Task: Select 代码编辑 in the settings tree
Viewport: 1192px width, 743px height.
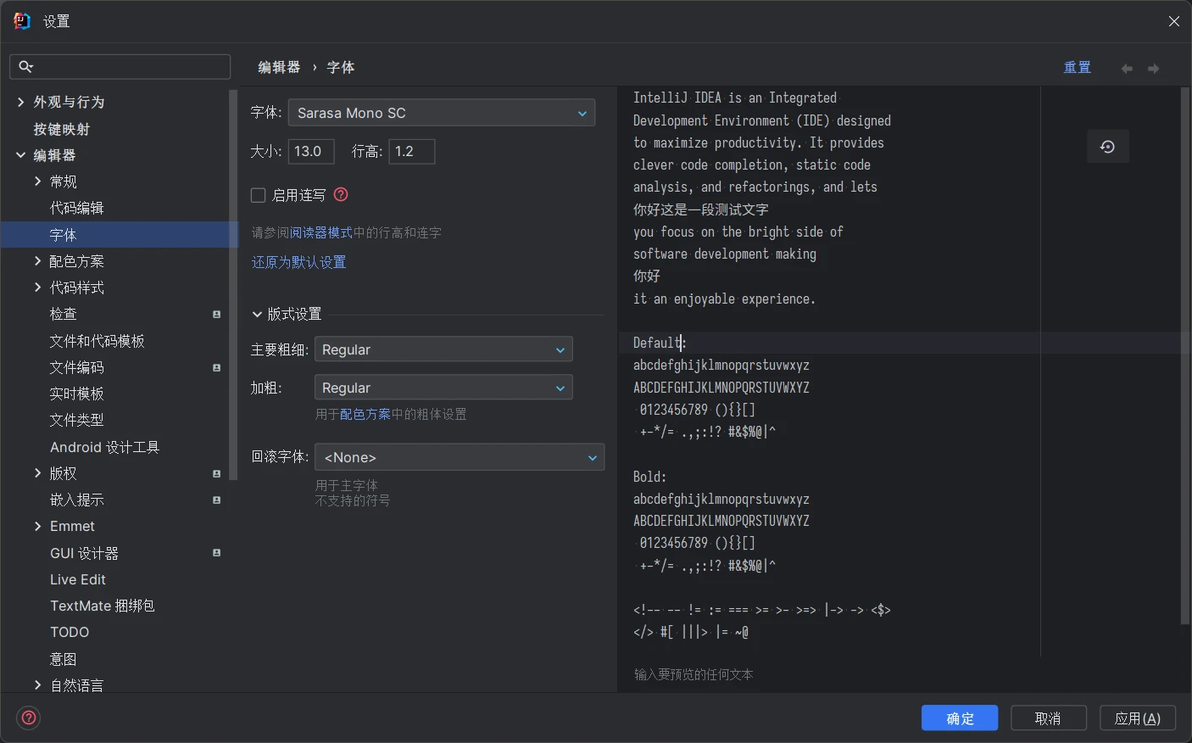Action: 76,208
